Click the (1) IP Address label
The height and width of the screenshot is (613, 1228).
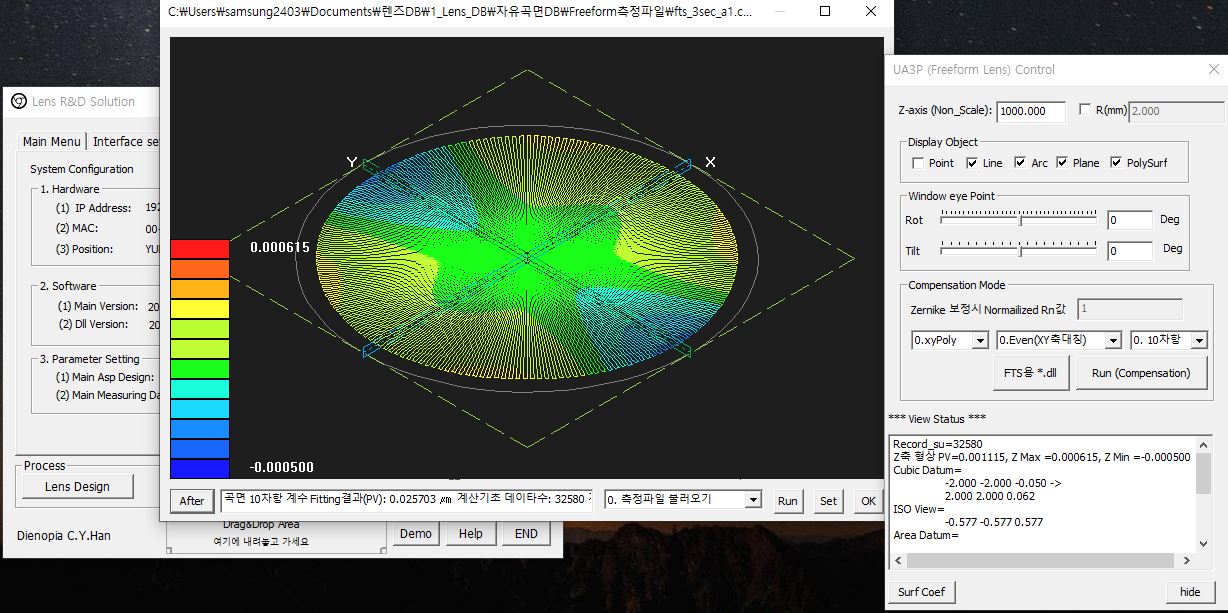click(x=93, y=208)
